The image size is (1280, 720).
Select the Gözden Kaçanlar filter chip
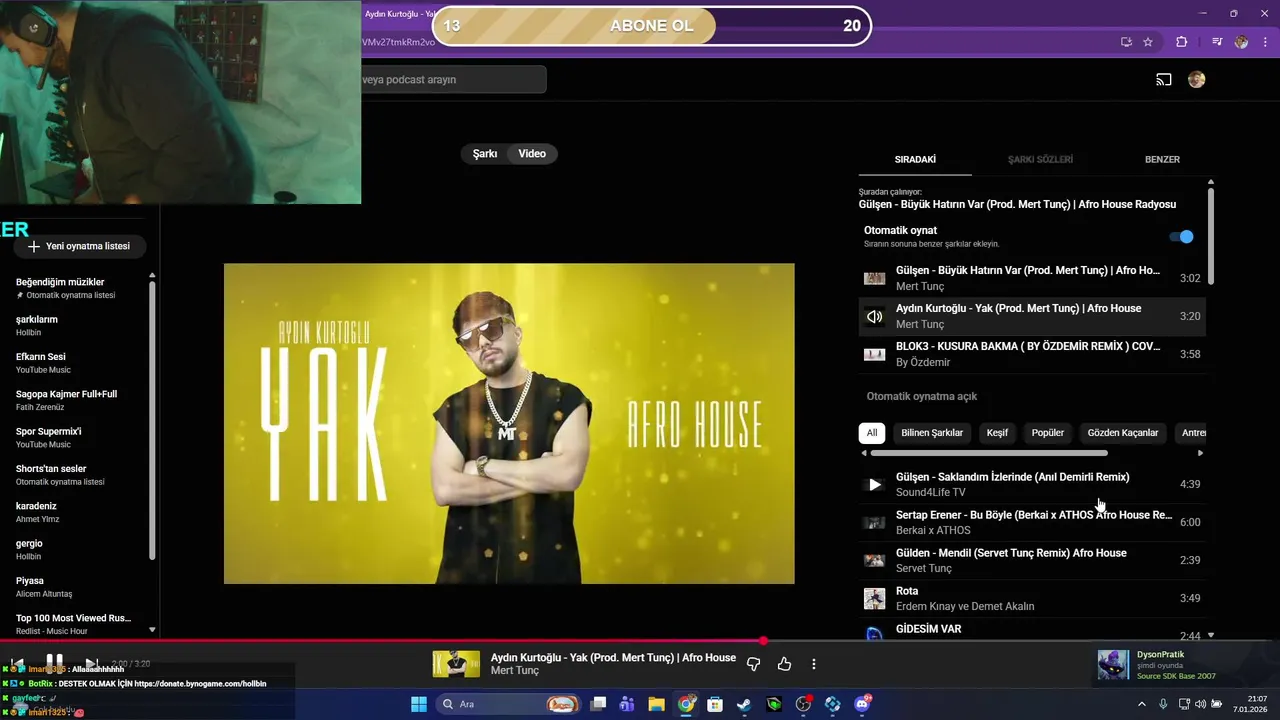click(x=1123, y=433)
